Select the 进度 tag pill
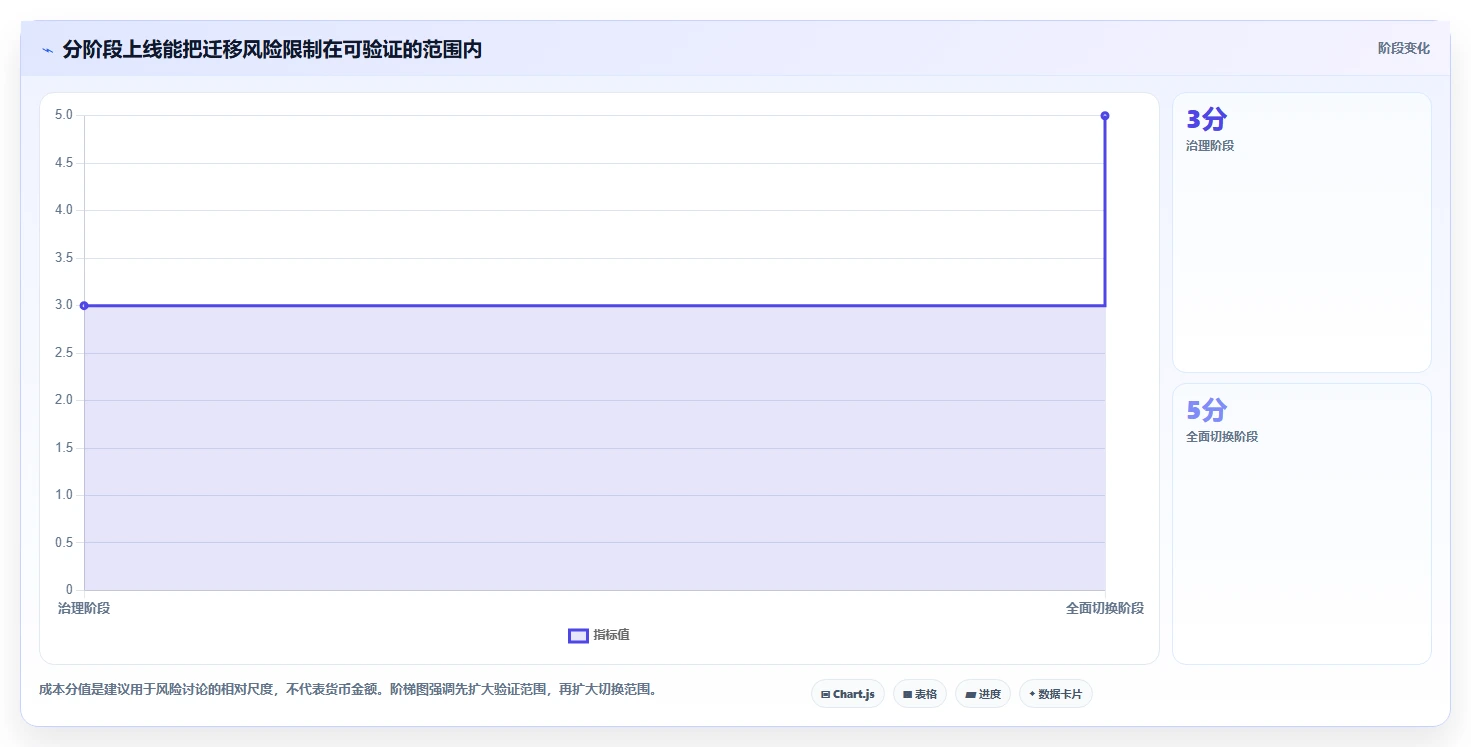Viewport: 1471px width, 747px height. click(983, 694)
